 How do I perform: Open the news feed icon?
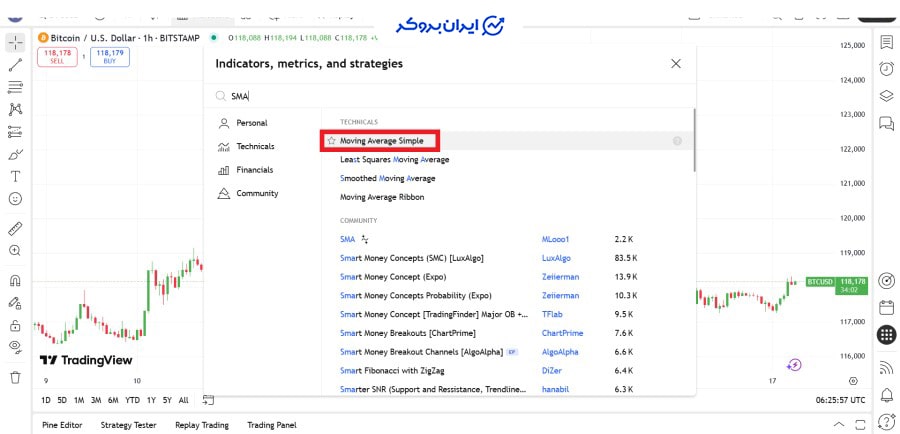887,367
